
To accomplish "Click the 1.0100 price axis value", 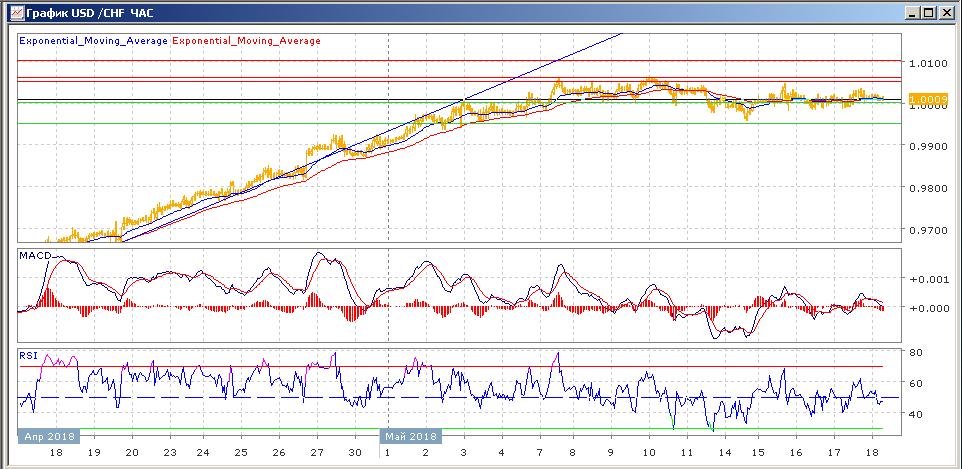I will [x=929, y=63].
